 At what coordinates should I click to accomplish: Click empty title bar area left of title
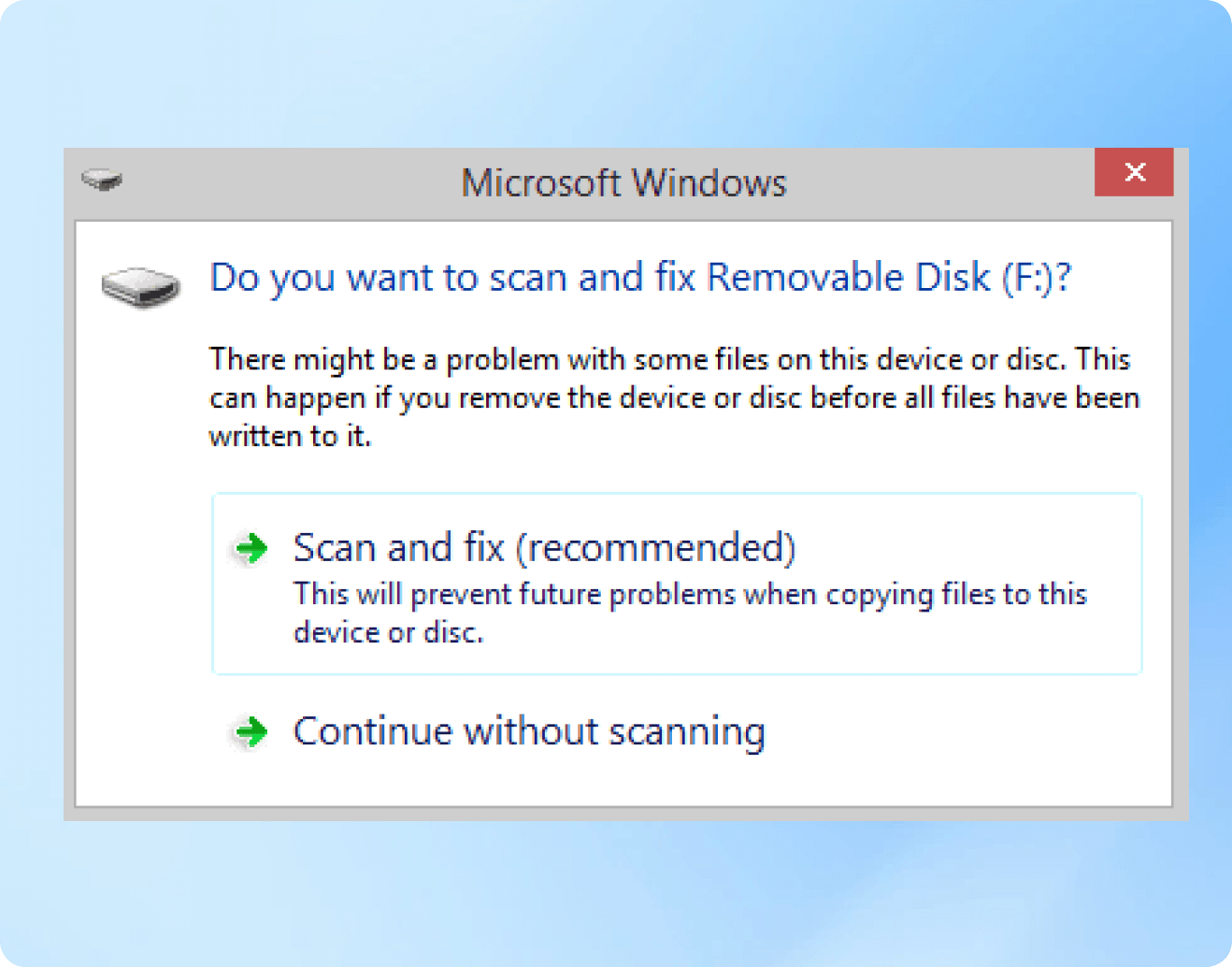280,183
